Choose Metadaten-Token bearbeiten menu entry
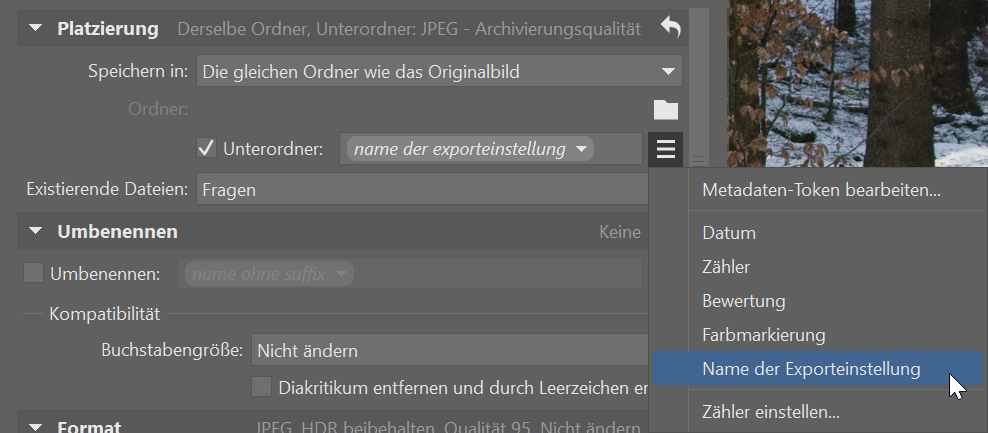Image resolution: width=988 pixels, height=433 pixels. [821, 190]
